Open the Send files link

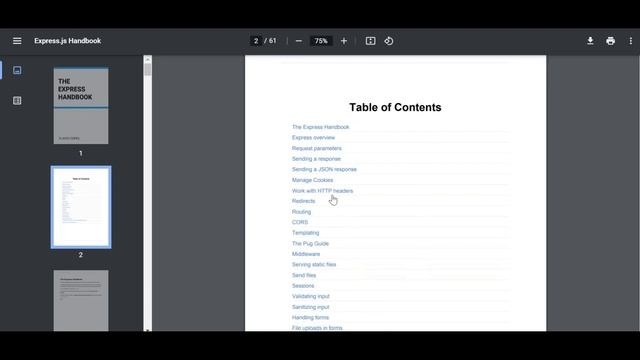(304, 275)
